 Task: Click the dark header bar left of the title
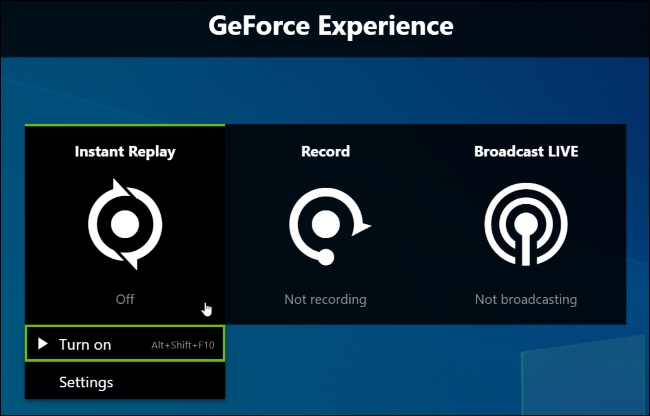pyautogui.click(x=100, y=26)
